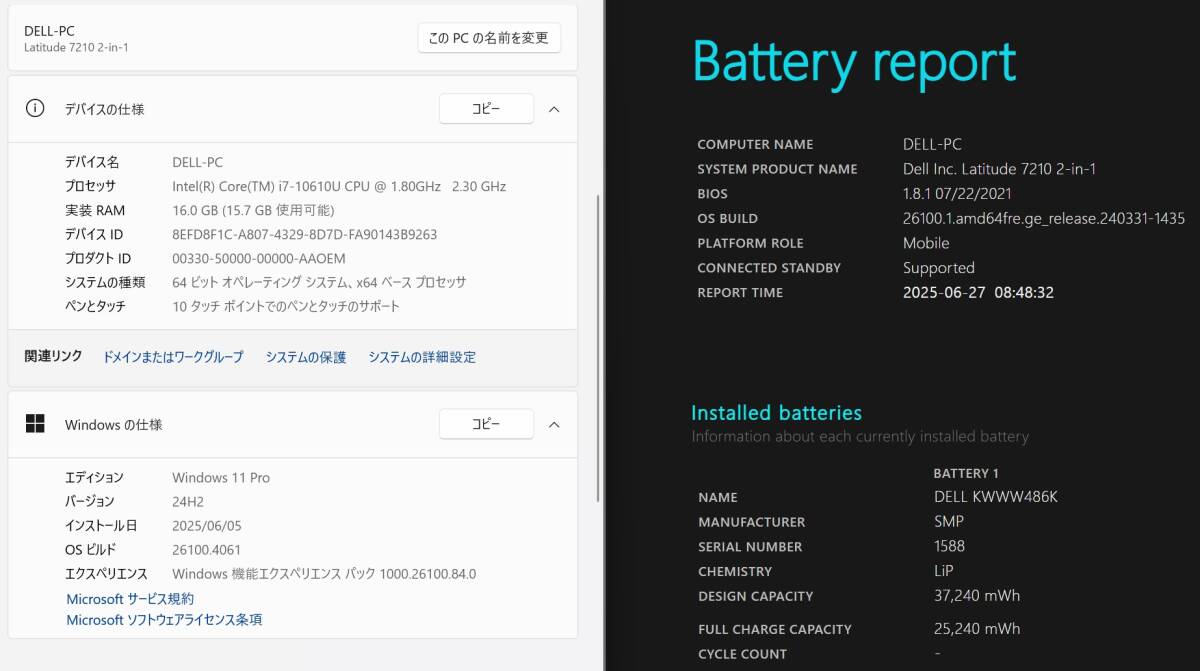Open Microsoft サービス規約 link

130,599
